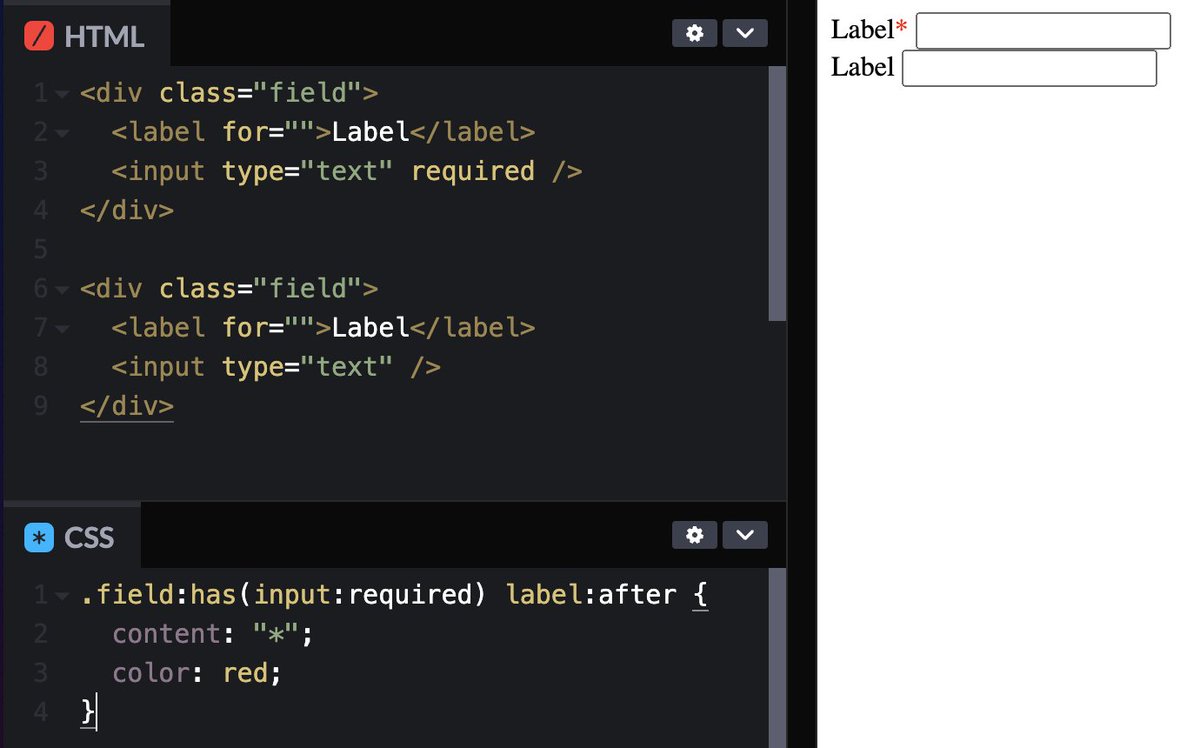Click the CSS panel asterisk icon
The width and height of the screenshot is (1200, 748).
[38, 537]
